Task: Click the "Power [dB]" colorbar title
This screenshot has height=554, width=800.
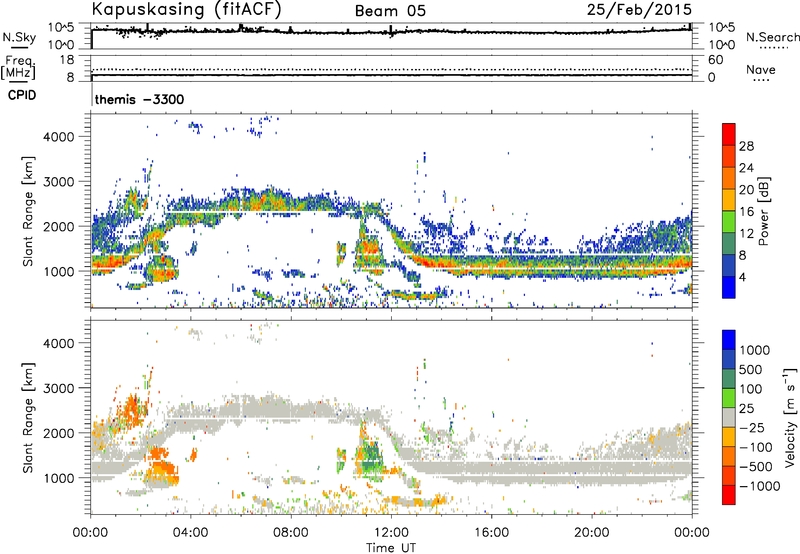Action: (763, 211)
